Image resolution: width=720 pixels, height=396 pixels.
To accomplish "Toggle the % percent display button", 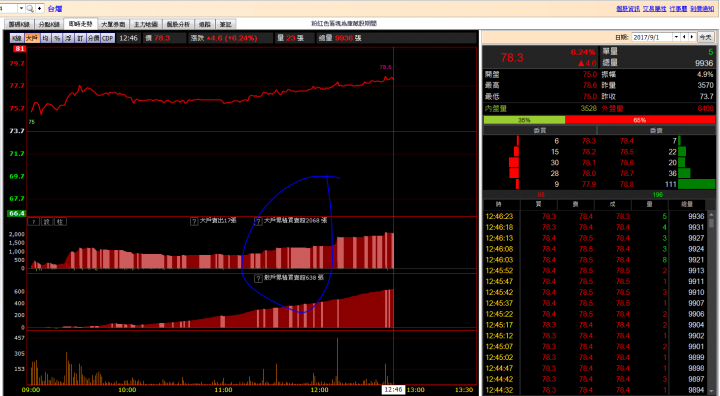I will tap(57, 38).
